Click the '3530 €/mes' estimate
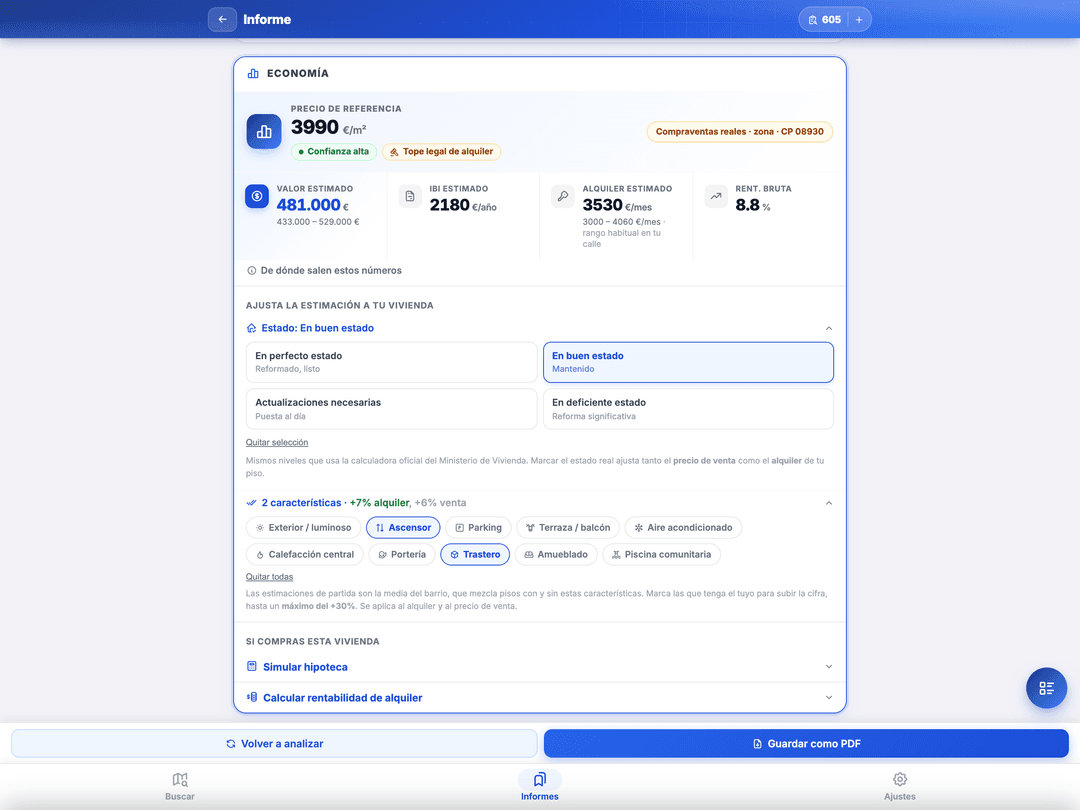Viewport: 1080px width, 810px height. (617, 205)
